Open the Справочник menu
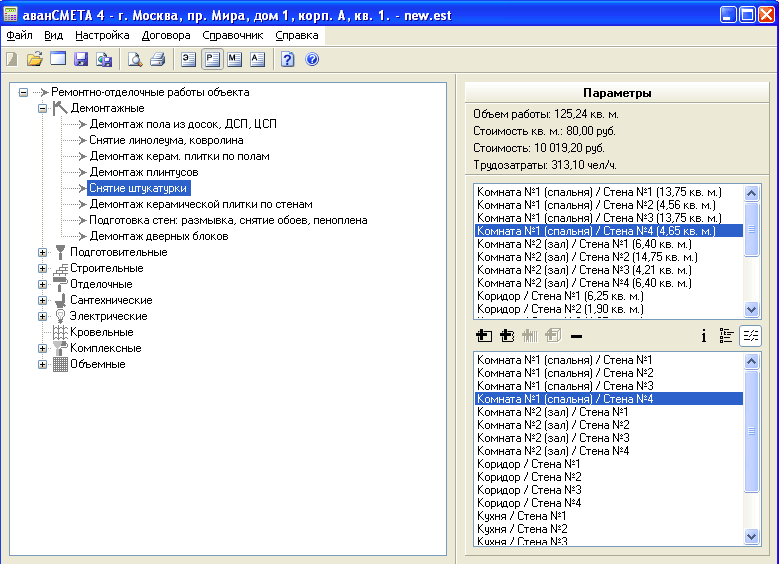 pyautogui.click(x=232, y=35)
